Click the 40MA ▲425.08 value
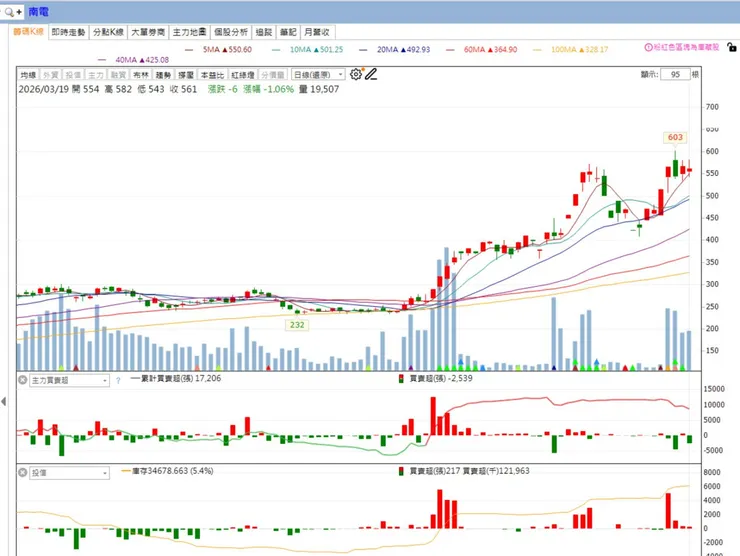This screenshot has height=556, width=740. (x=142, y=60)
